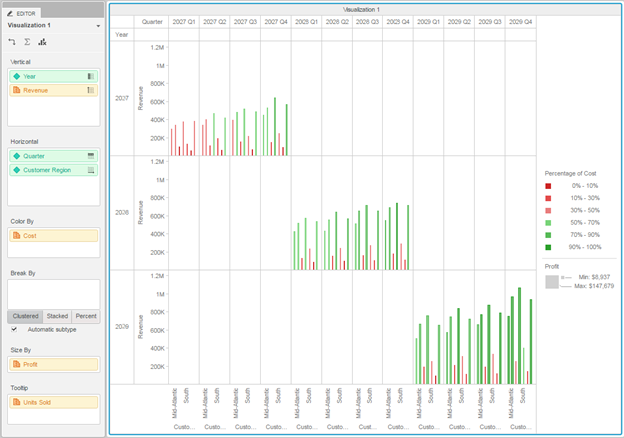This screenshot has height=438, width=624.
Task: Click the Cost metric icon in Color By
Action: [x=15, y=236]
